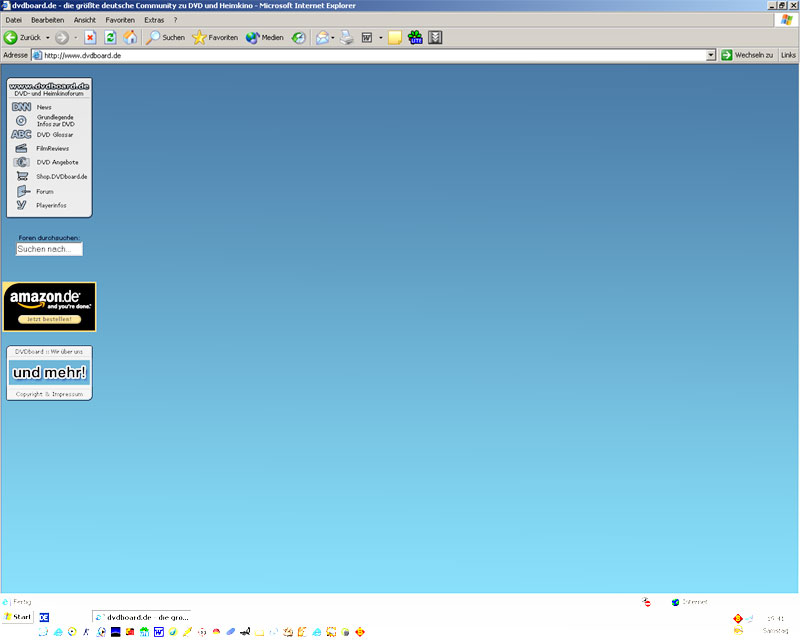Open the Ansicht menu
This screenshot has height=640, width=800.
85,20
